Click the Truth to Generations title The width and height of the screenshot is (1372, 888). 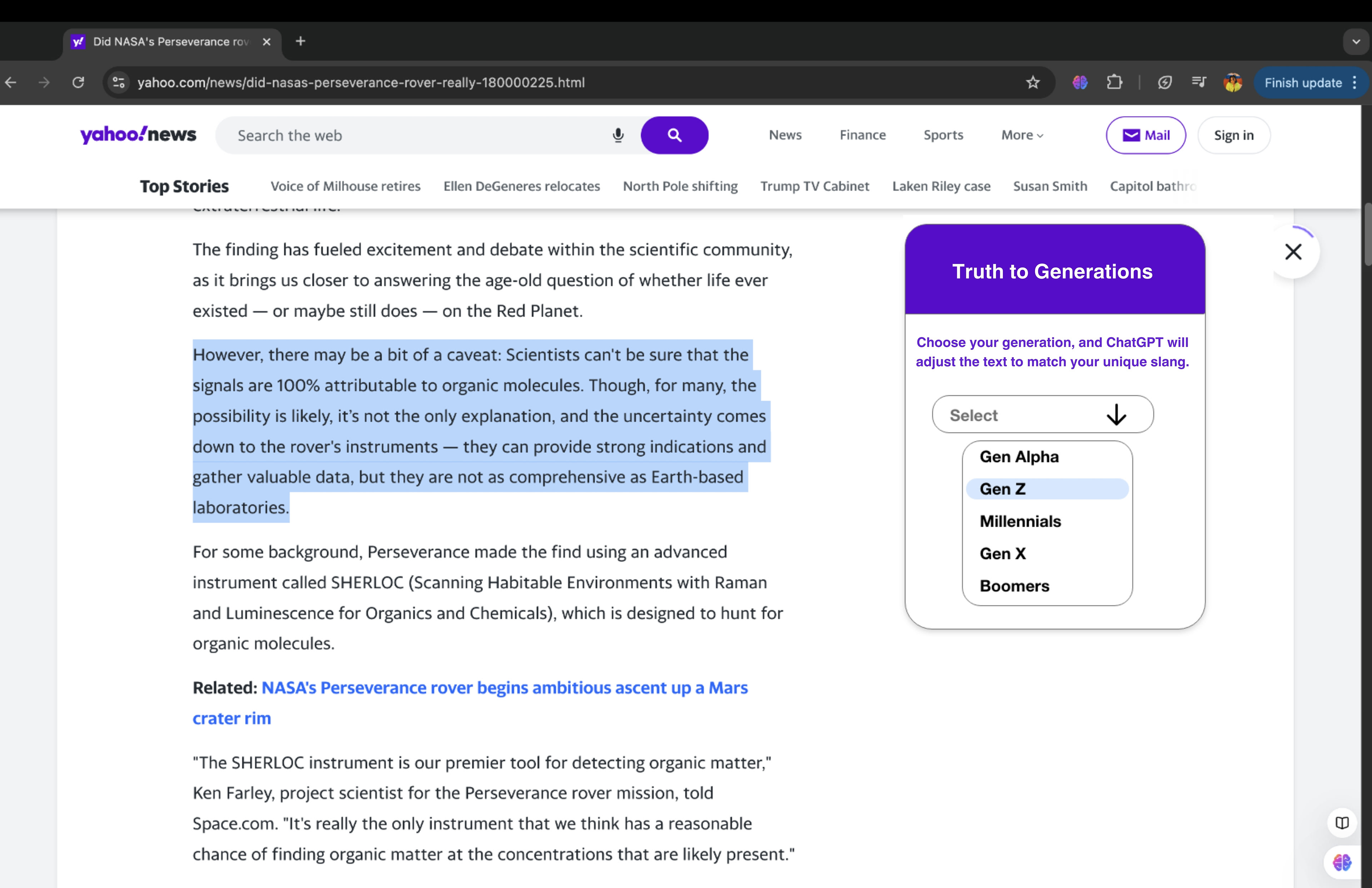click(1052, 271)
